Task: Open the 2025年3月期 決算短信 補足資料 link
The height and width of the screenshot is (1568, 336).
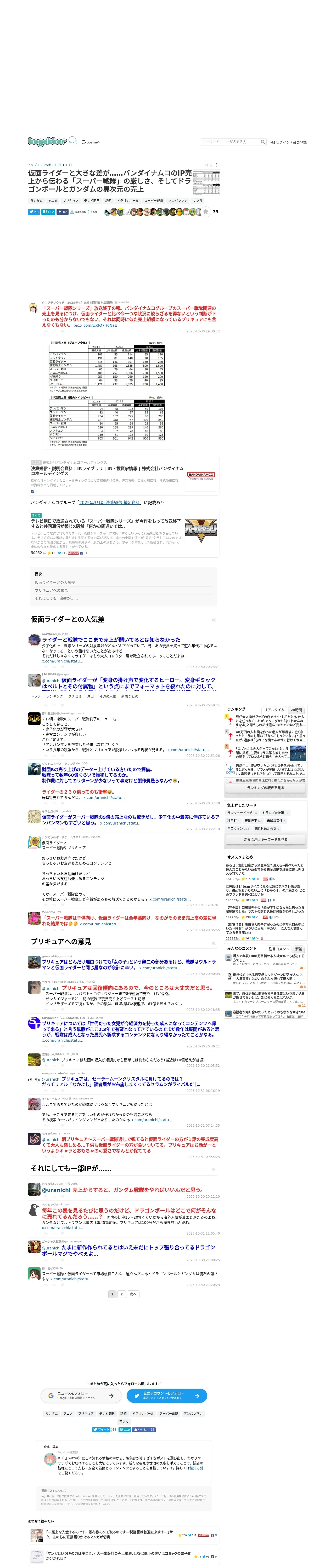Action: pyautogui.click(x=110, y=503)
